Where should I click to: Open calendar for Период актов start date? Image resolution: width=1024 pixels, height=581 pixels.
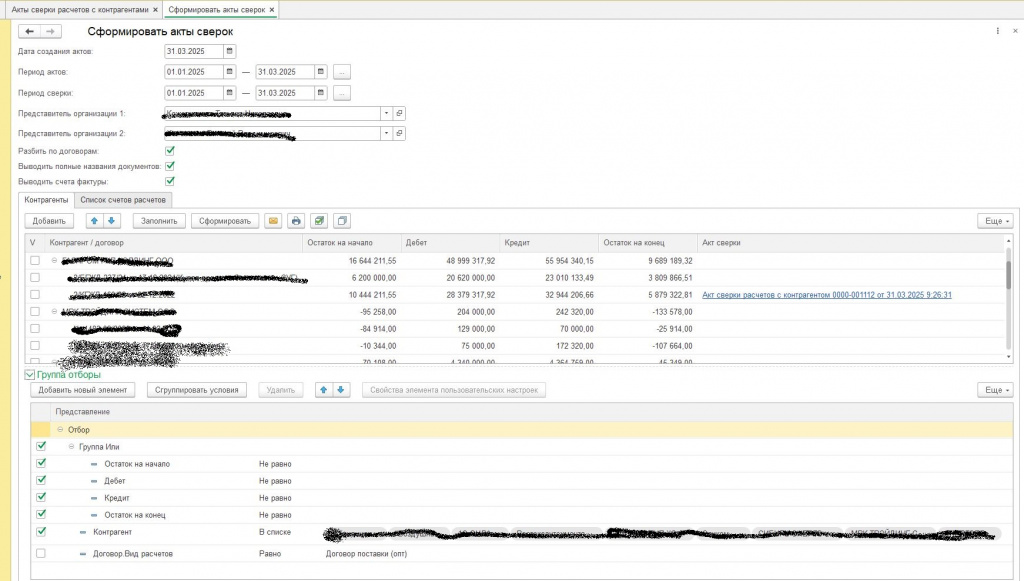click(229, 72)
